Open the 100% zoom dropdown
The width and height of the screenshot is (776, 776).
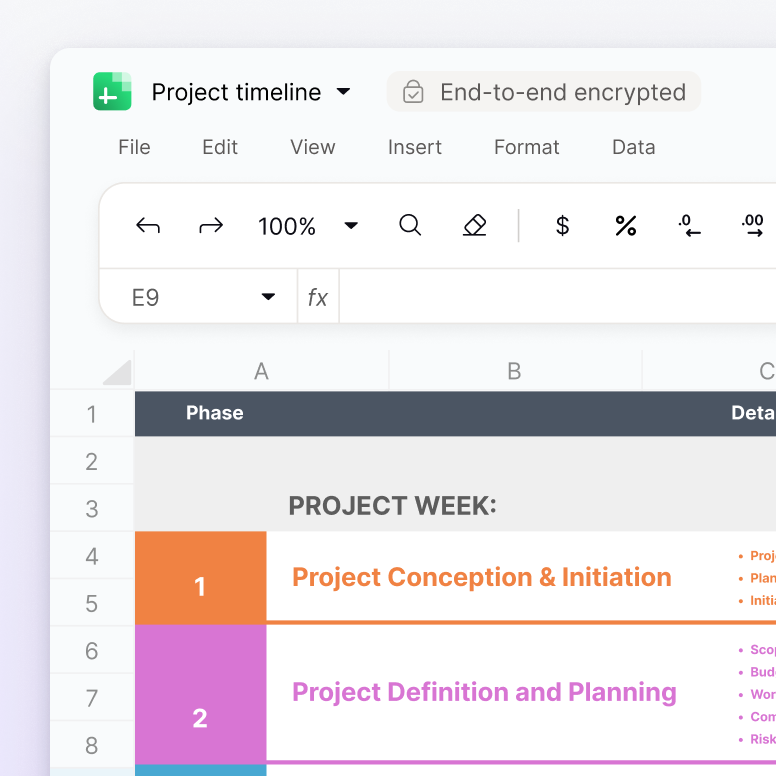pos(351,226)
